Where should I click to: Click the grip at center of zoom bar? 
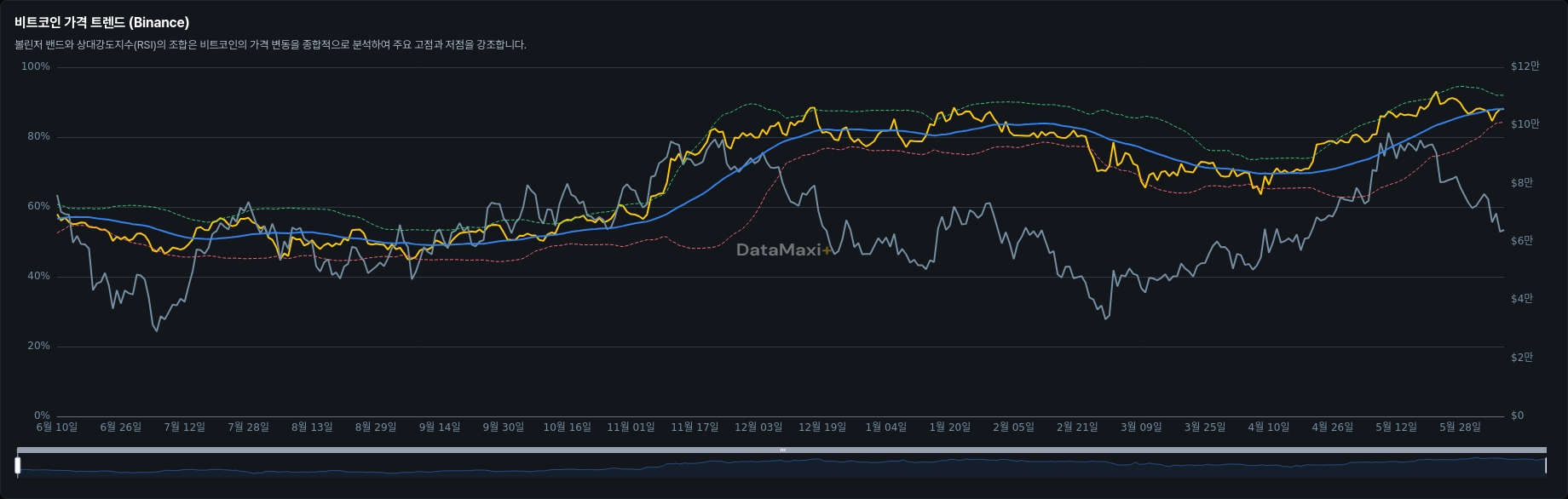pos(782,450)
